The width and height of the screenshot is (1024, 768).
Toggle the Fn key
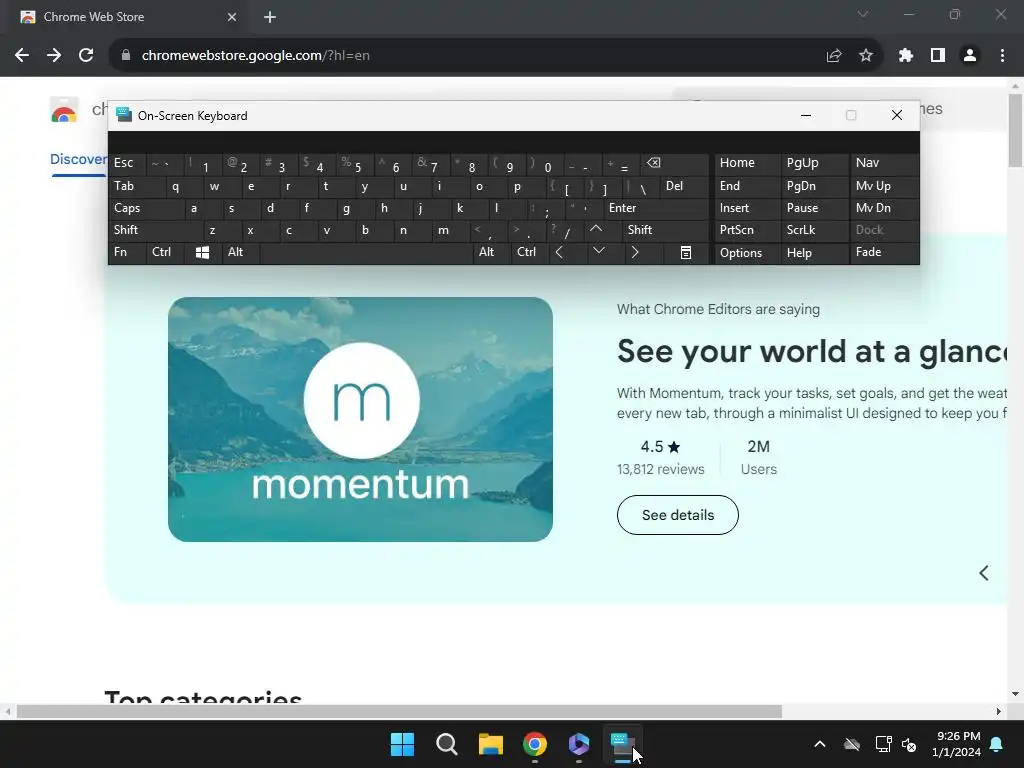click(x=127, y=252)
